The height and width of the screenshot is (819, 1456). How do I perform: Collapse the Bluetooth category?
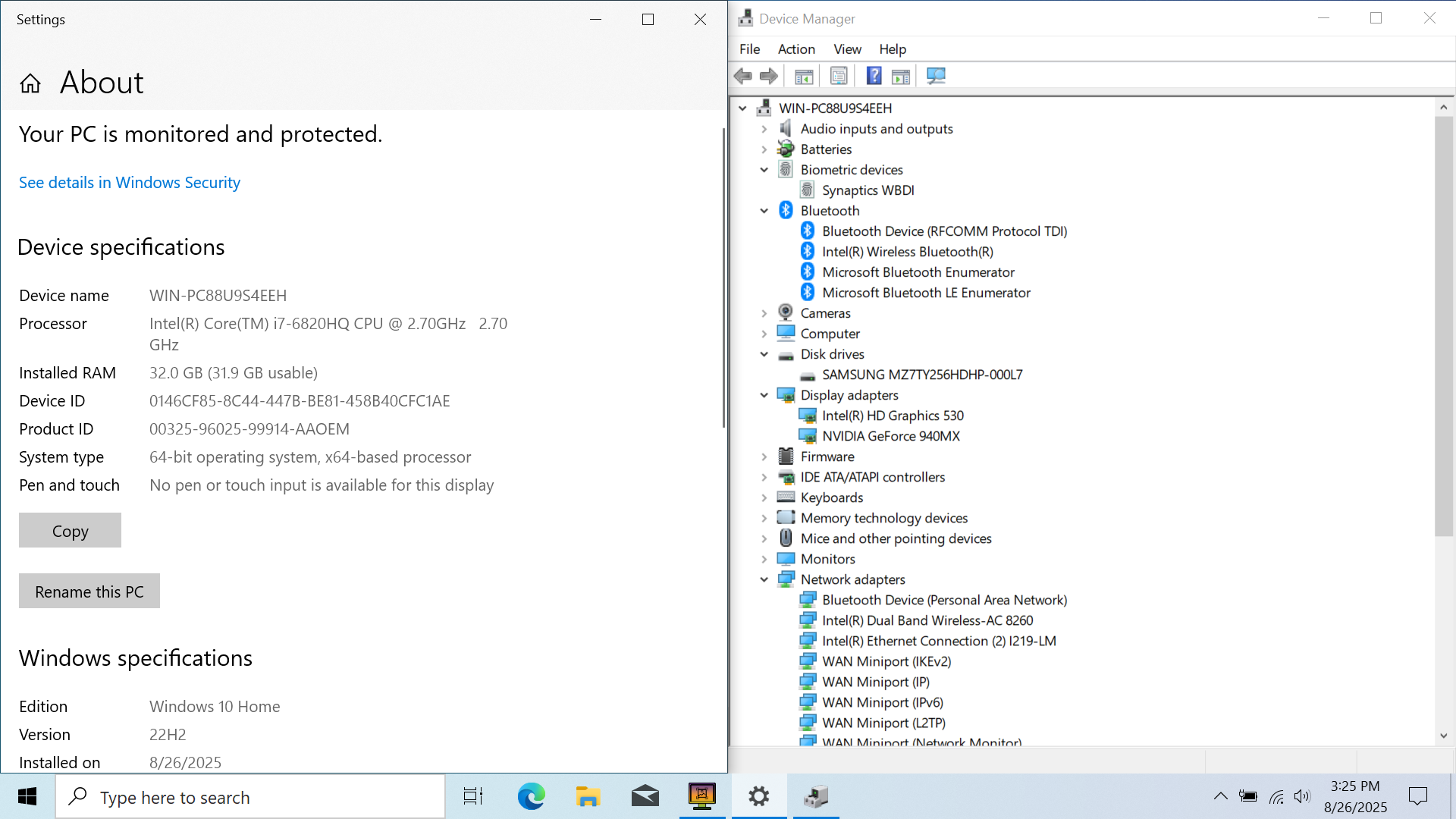point(764,211)
